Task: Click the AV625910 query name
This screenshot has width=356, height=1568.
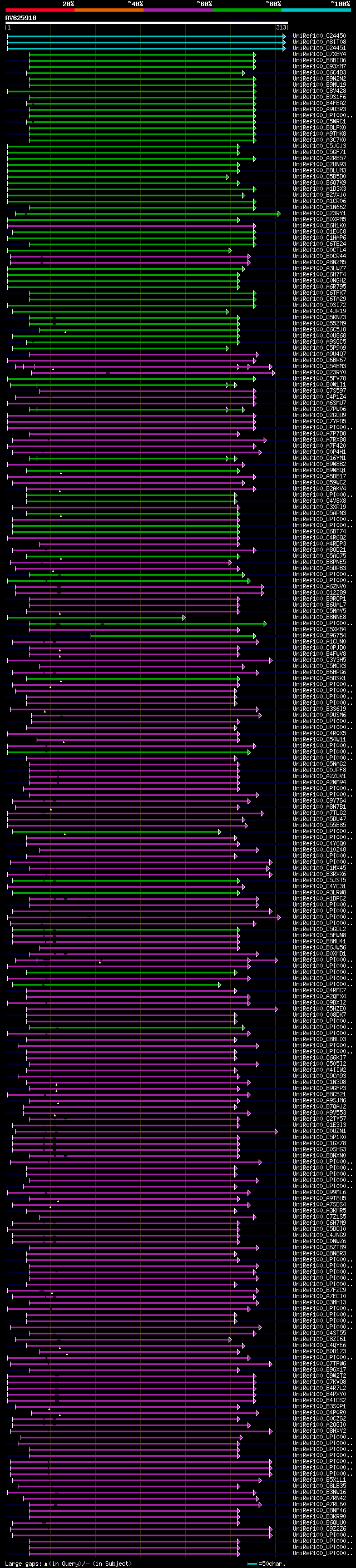Action: click(x=21, y=18)
